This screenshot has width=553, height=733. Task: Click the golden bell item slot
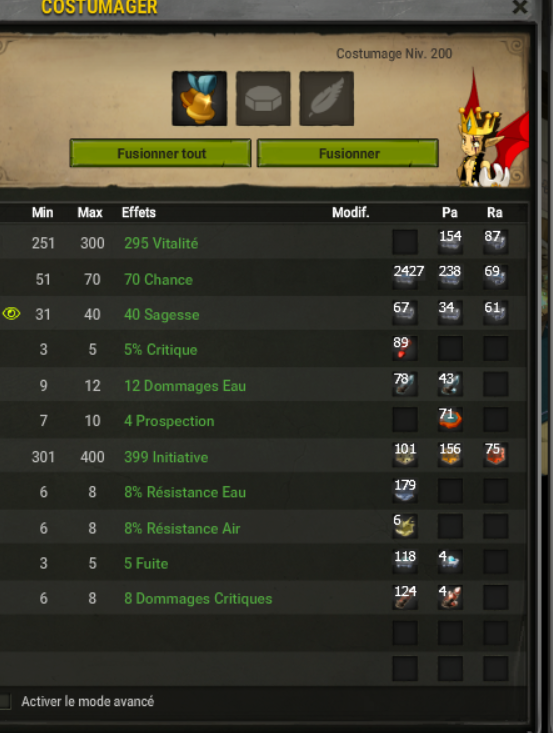click(x=200, y=99)
